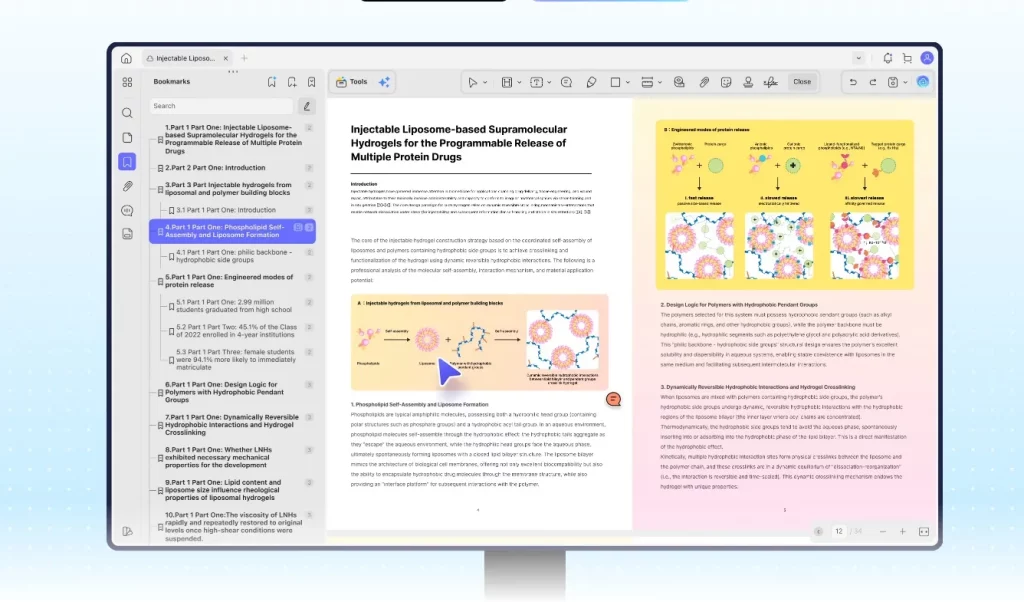
Task: Expand the text box tool dropdown
Action: (x=549, y=83)
